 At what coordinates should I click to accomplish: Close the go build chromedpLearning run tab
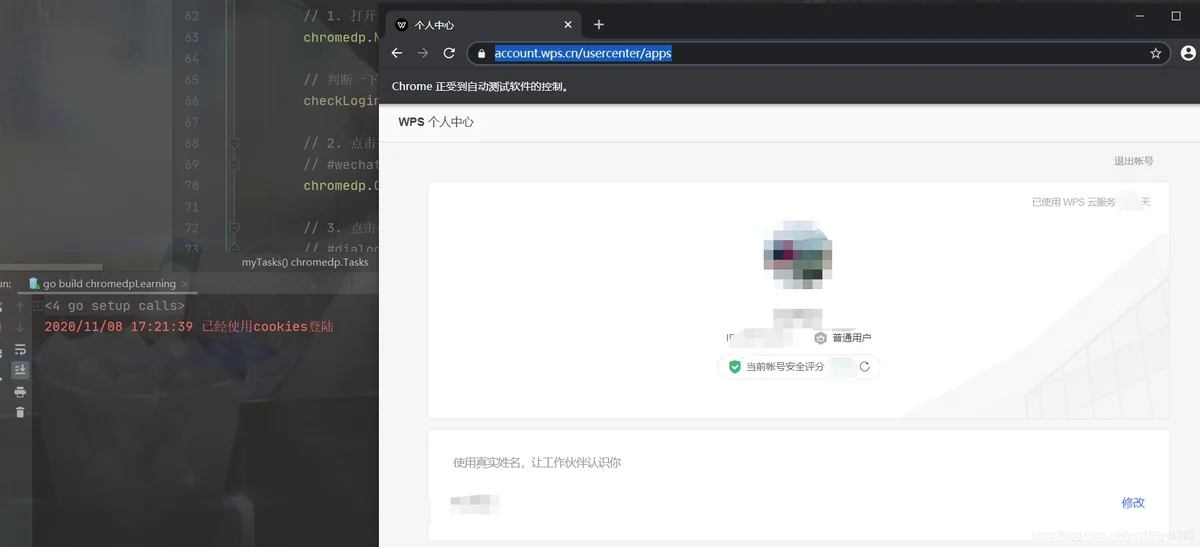(183, 284)
